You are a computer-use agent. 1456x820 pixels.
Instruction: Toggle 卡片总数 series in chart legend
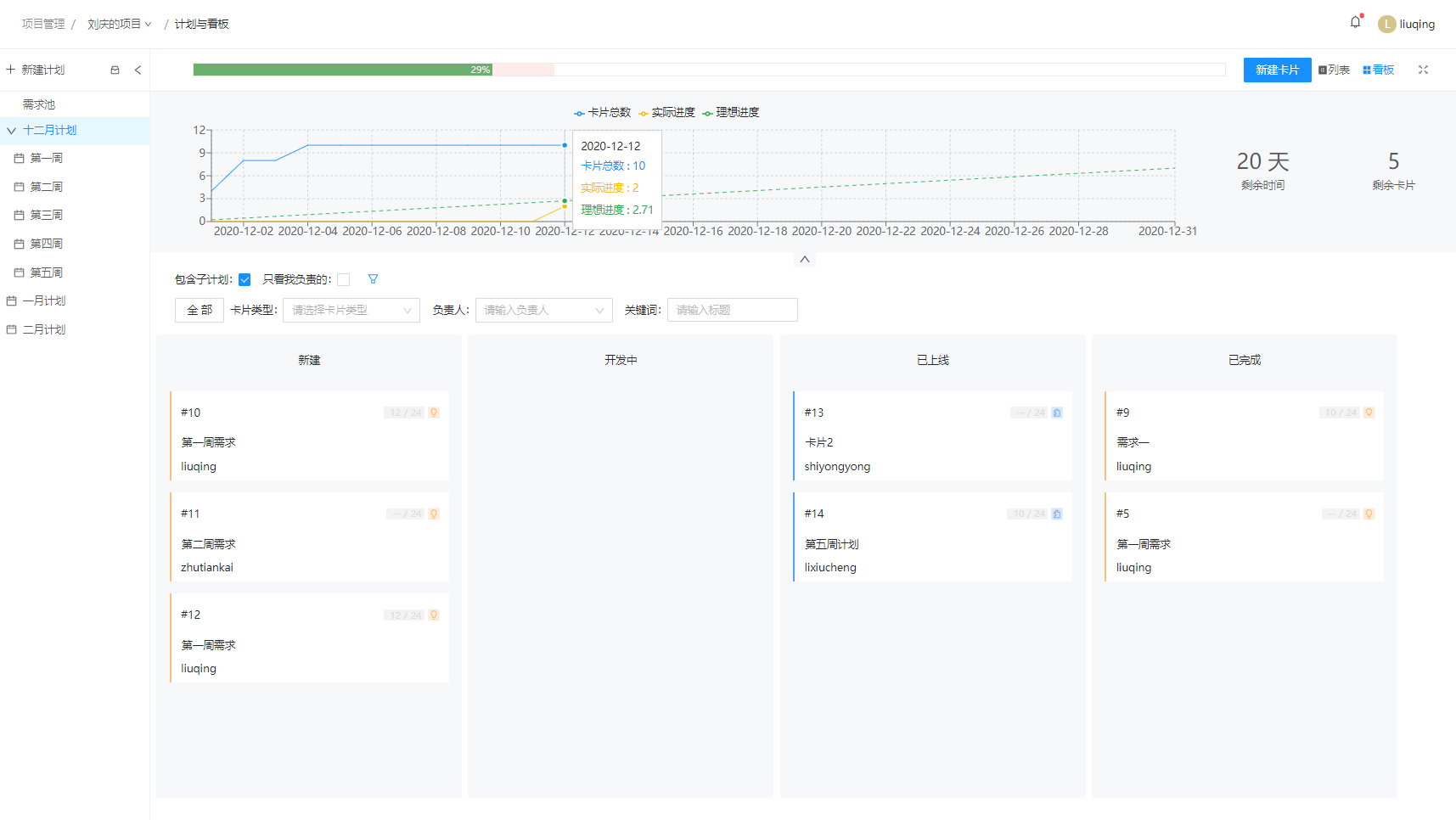(602, 112)
